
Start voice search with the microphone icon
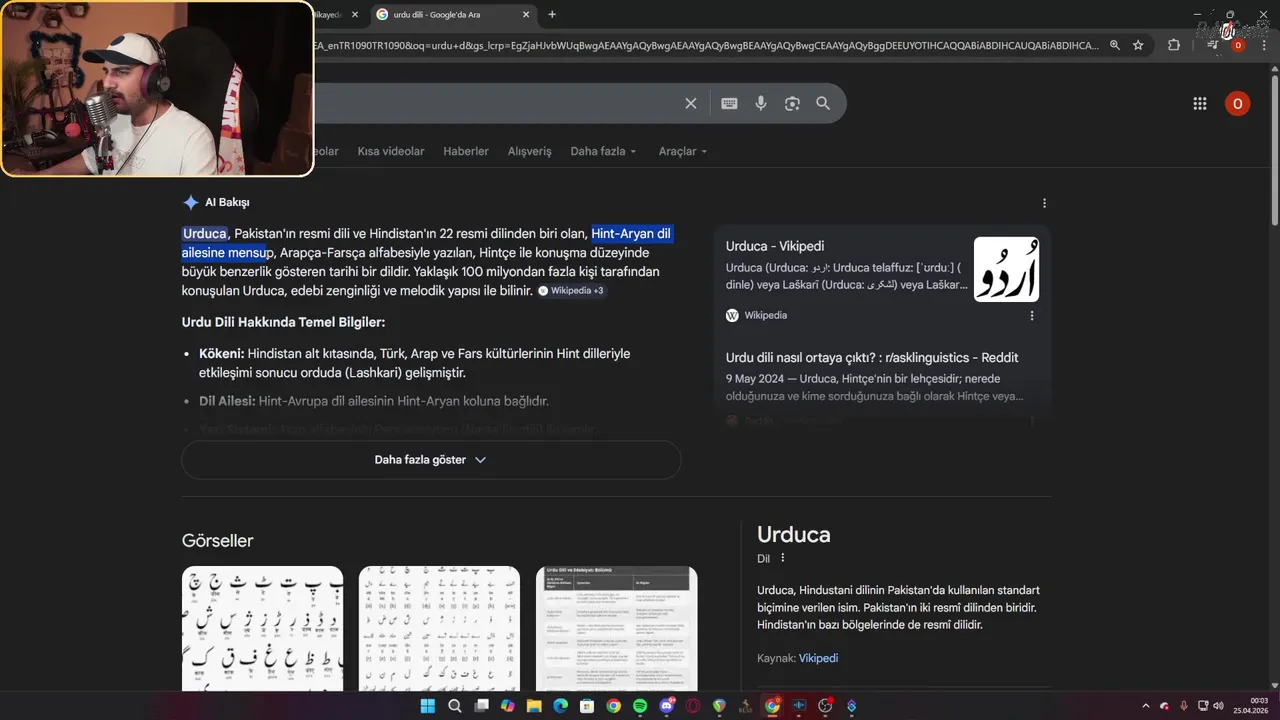coord(761,103)
